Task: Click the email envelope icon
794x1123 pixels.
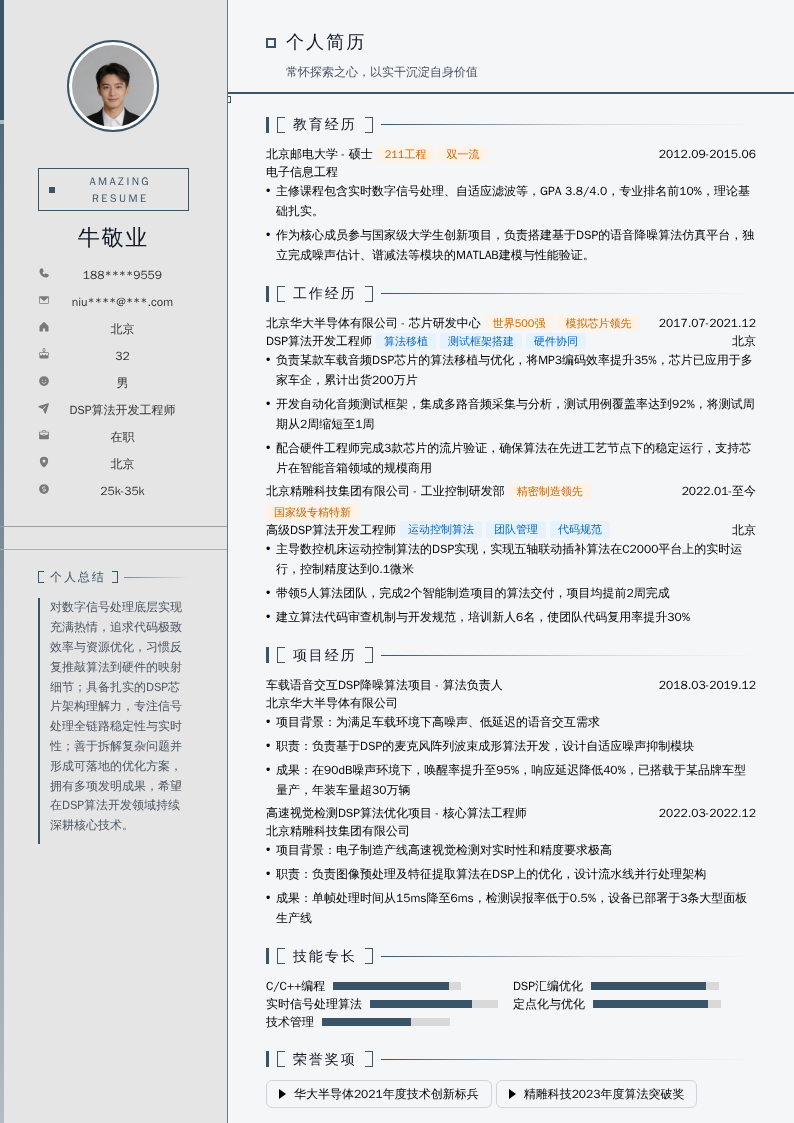Action: [x=44, y=300]
